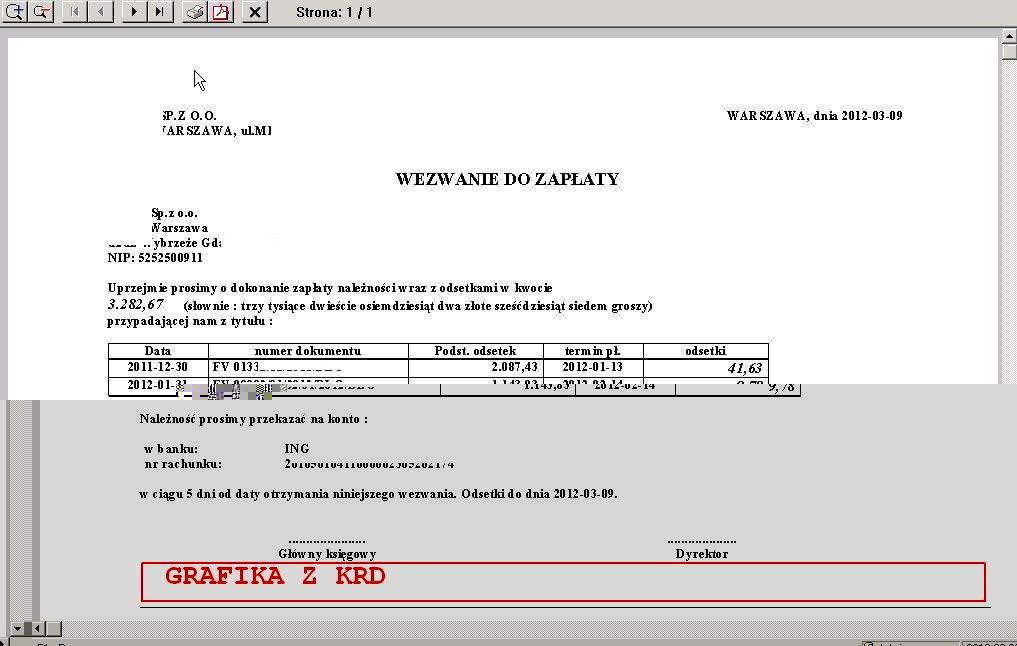This screenshot has width=1017, height=646.
Task: Print the document with printer icon
Action: click(195, 12)
